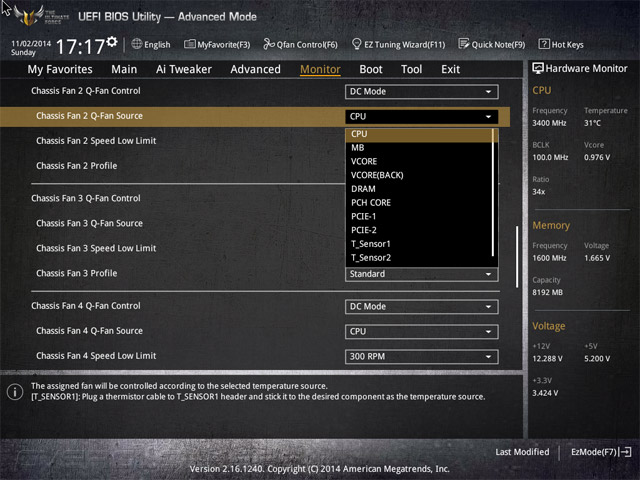
Task: Click the Qfan Control fan icon
Action: pos(269,44)
